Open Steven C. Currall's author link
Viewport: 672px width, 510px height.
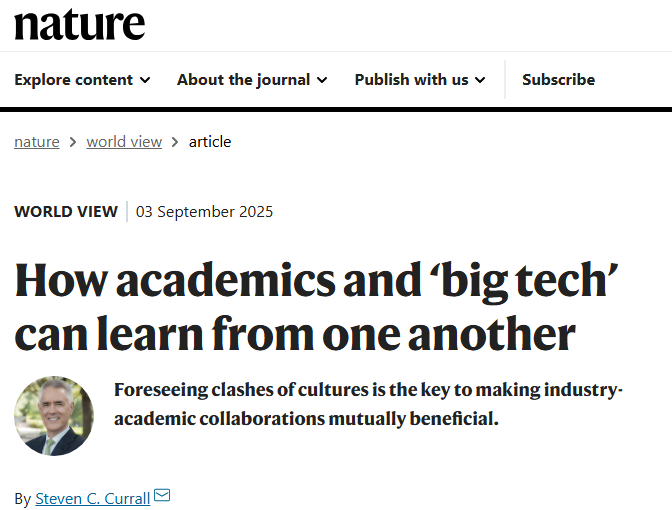point(92,498)
